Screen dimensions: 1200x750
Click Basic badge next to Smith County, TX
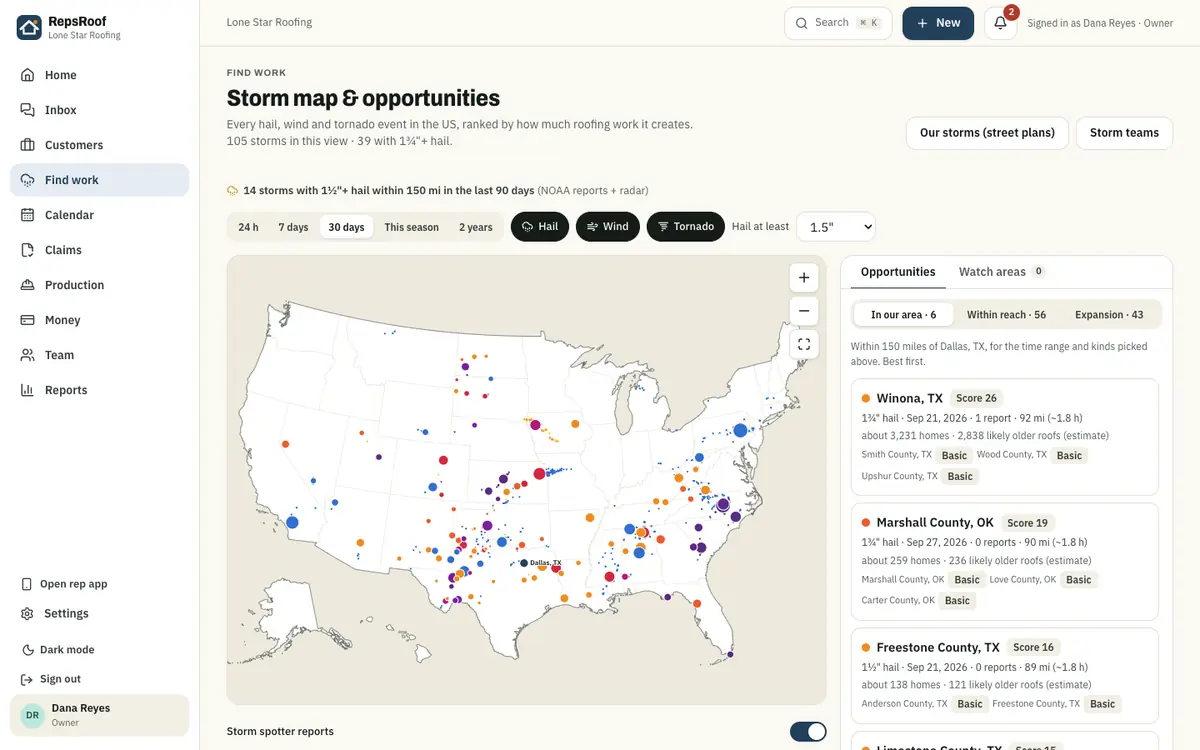click(955, 456)
